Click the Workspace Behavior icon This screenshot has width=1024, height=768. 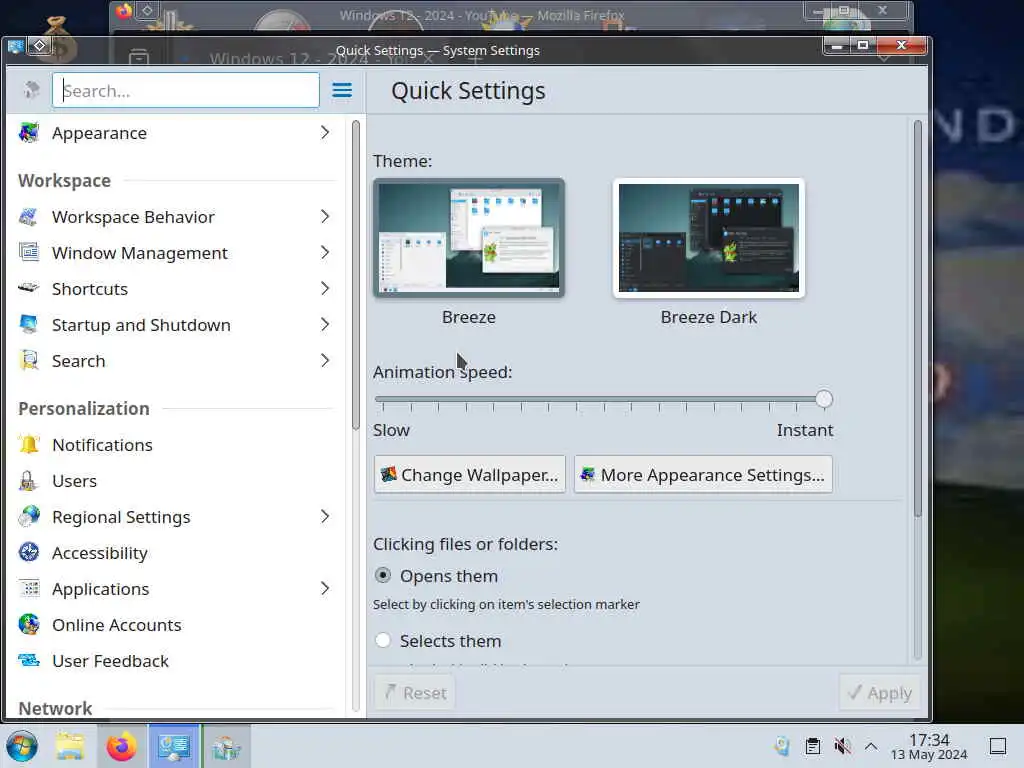[29, 217]
